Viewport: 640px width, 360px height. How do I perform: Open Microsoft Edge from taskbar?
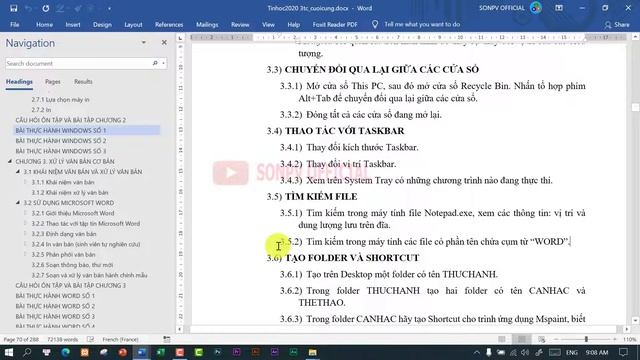[x=65, y=352]
